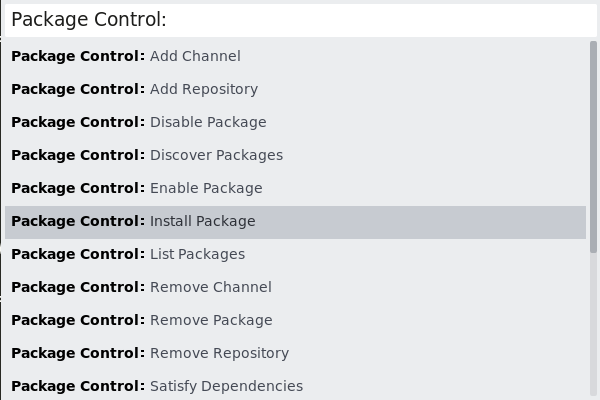Choose Package Control: Add Repository
This screenshot has width=600, height=400.
click(204, 89)
